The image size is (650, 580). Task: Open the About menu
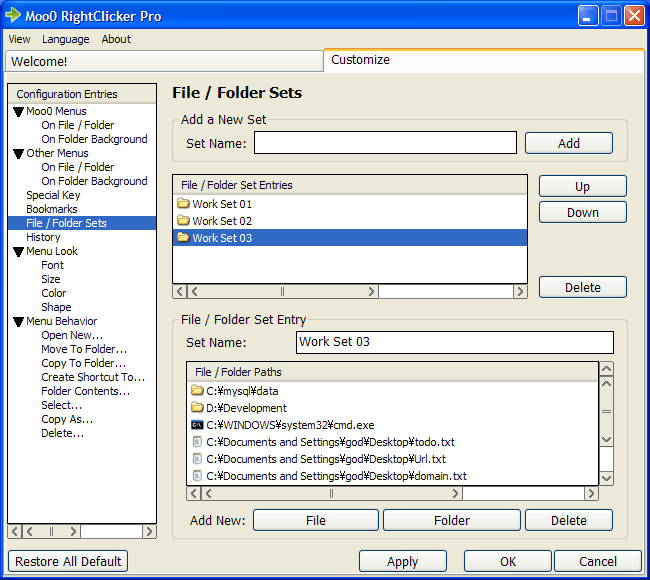pyautogui.click(x=116, y=39)
